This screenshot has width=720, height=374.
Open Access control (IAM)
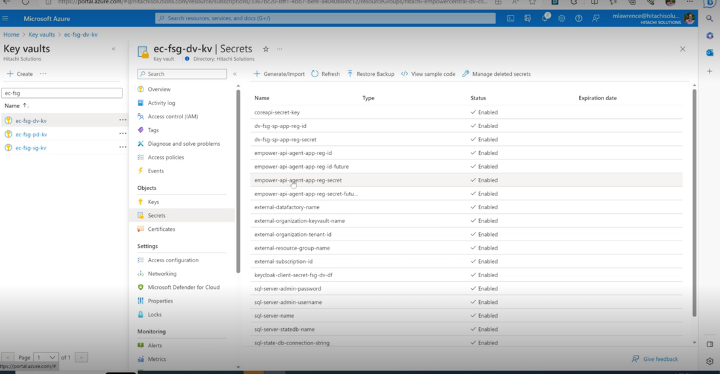coord(173,116)
